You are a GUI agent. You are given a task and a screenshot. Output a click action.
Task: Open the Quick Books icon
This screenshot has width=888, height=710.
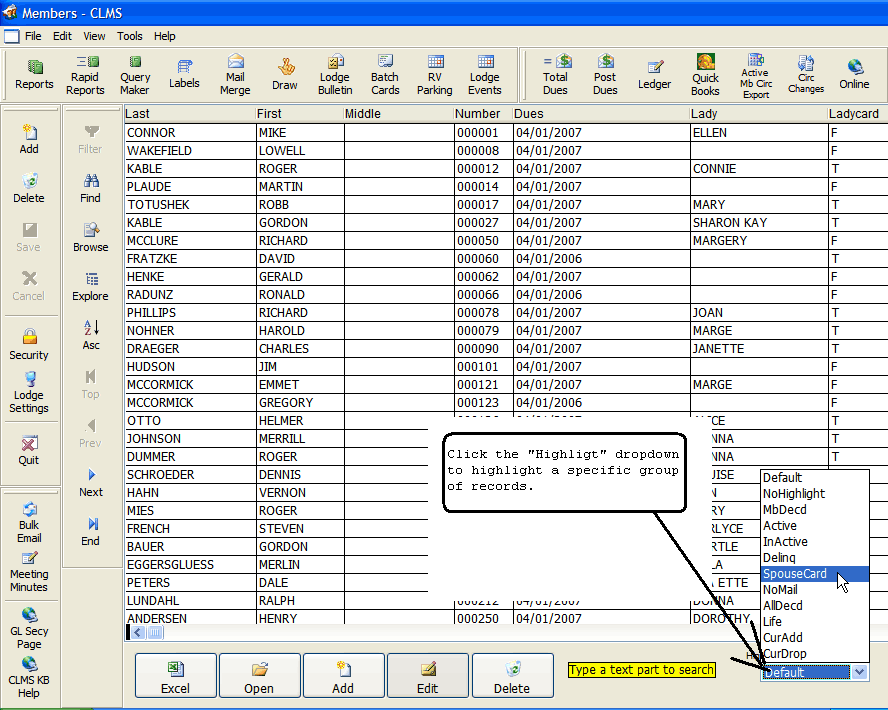pyautogui.click(x=705, y=75)
